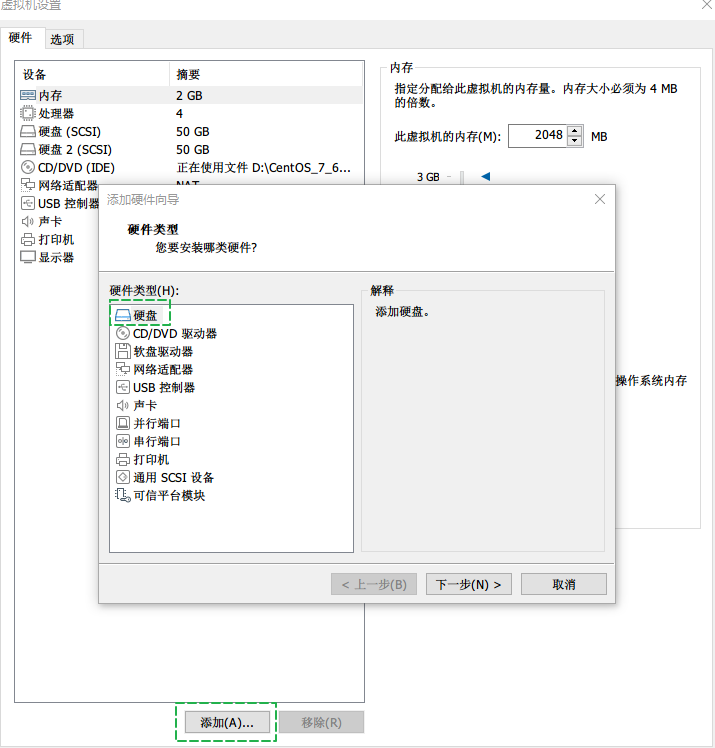This screenshot has height=748, width=715.
Task: Open the 硬件 tab
Action: [21, 38]
